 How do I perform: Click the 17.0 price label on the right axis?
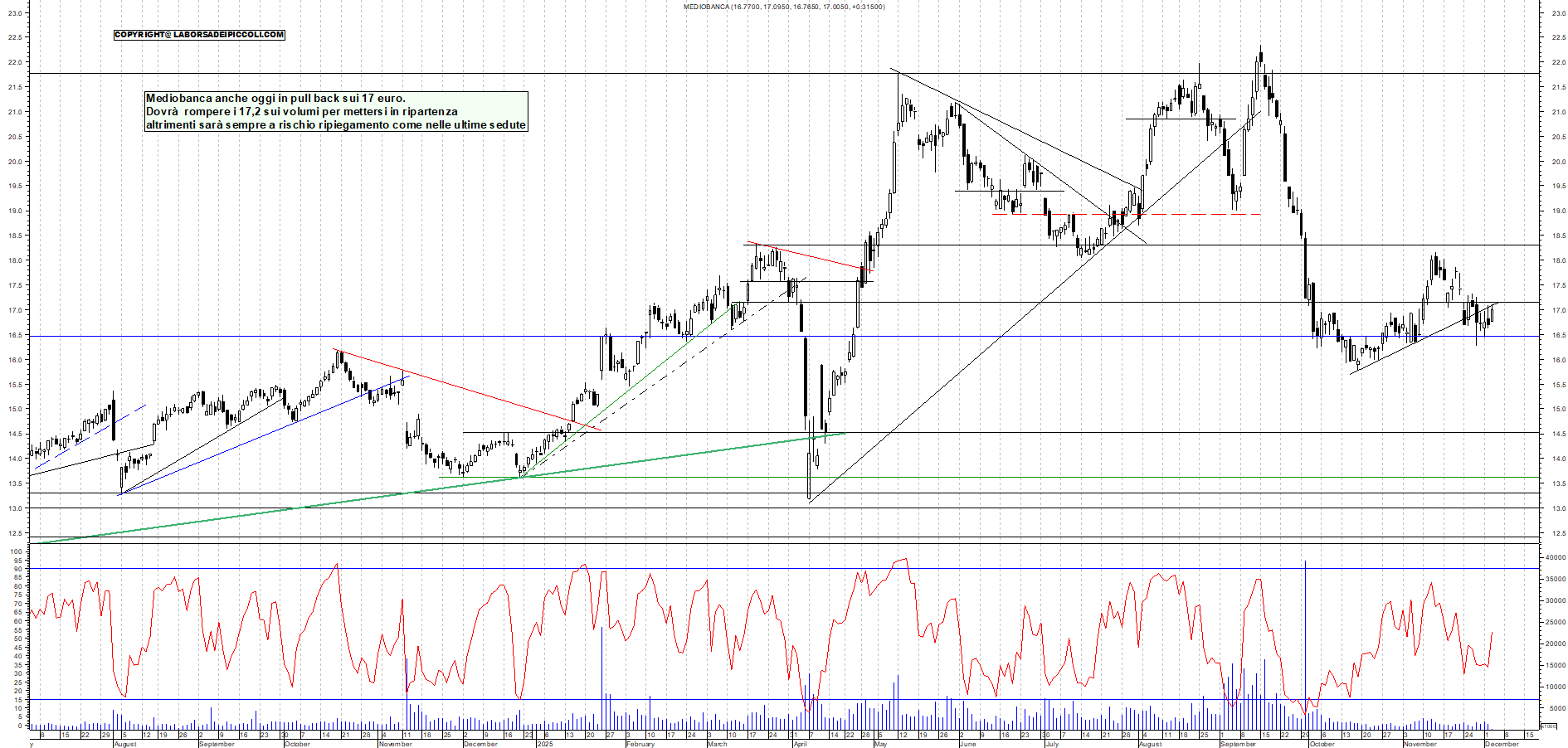pos(1558,311)
